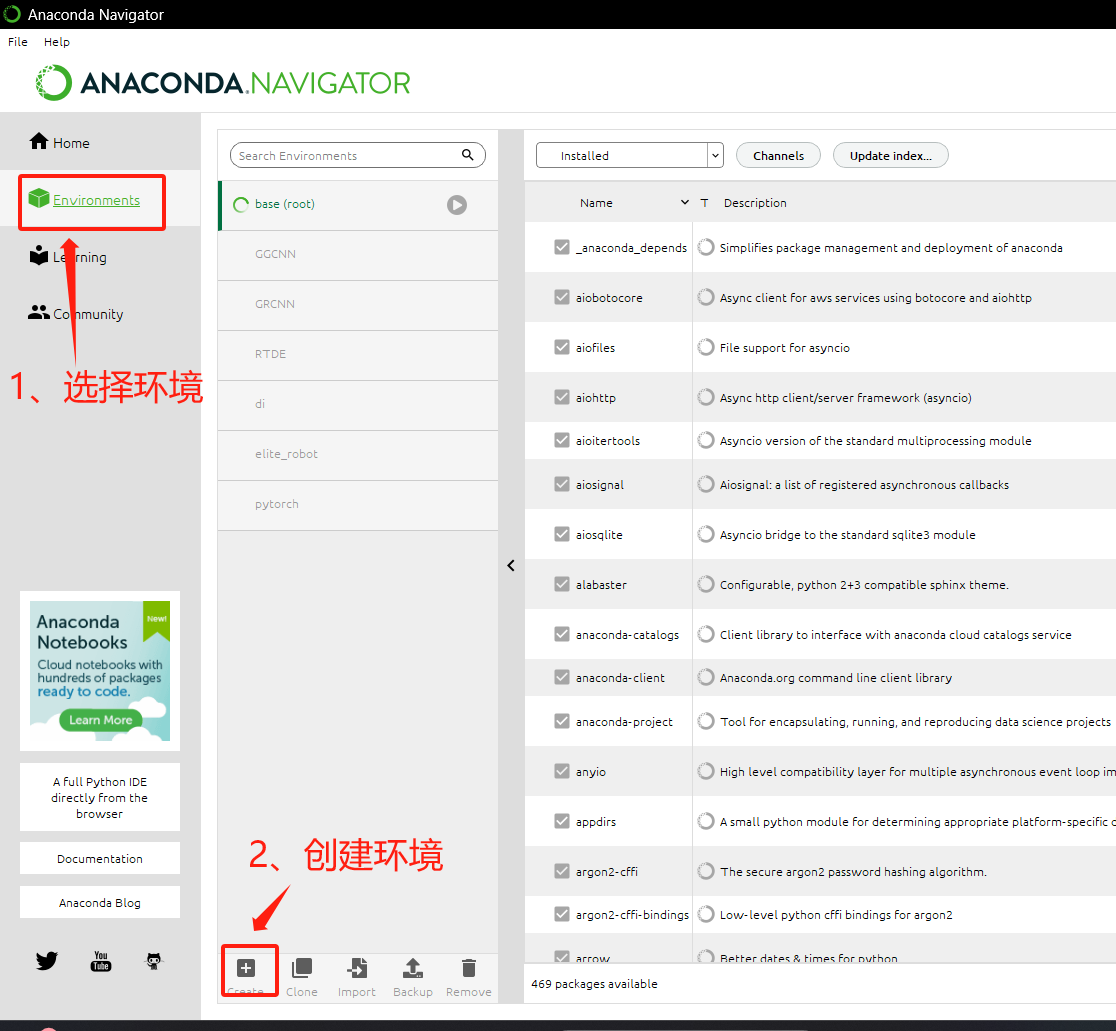
Task: Click type icon for aiobotocore row
Action: [x=705, y=297]
